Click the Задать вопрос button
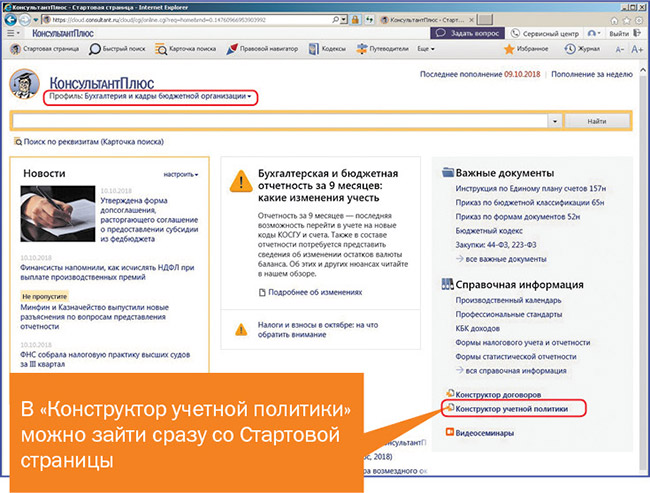Viewport: 650px width, 493px height. coord(467,33)
